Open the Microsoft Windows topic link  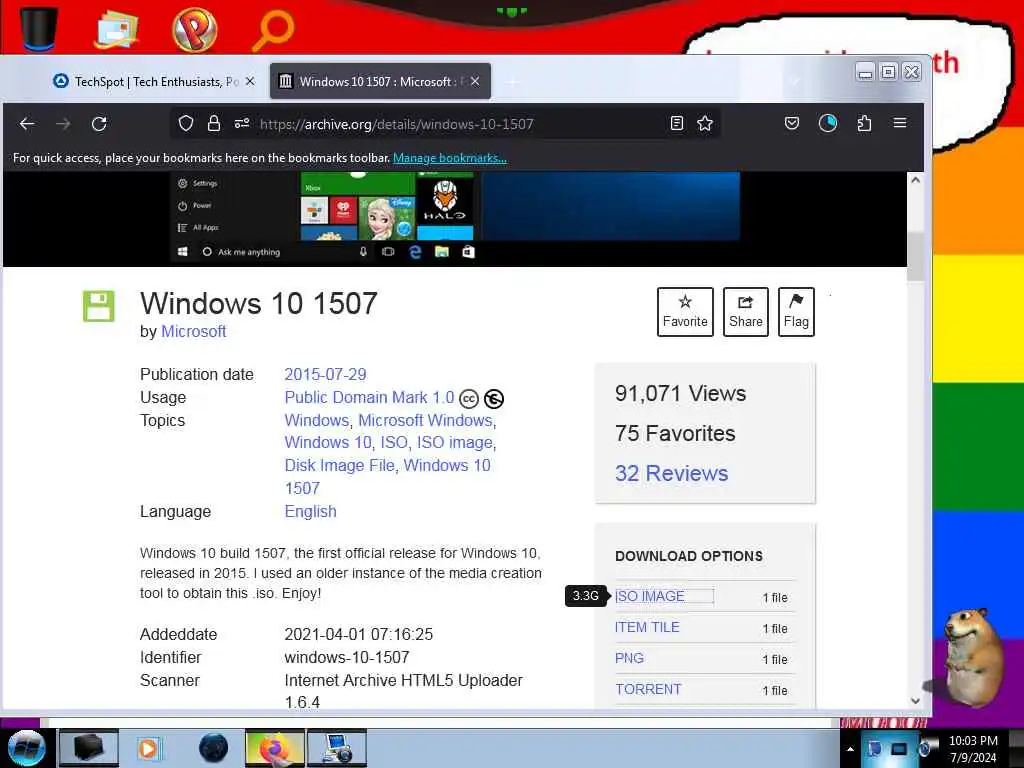click(425, 420)
